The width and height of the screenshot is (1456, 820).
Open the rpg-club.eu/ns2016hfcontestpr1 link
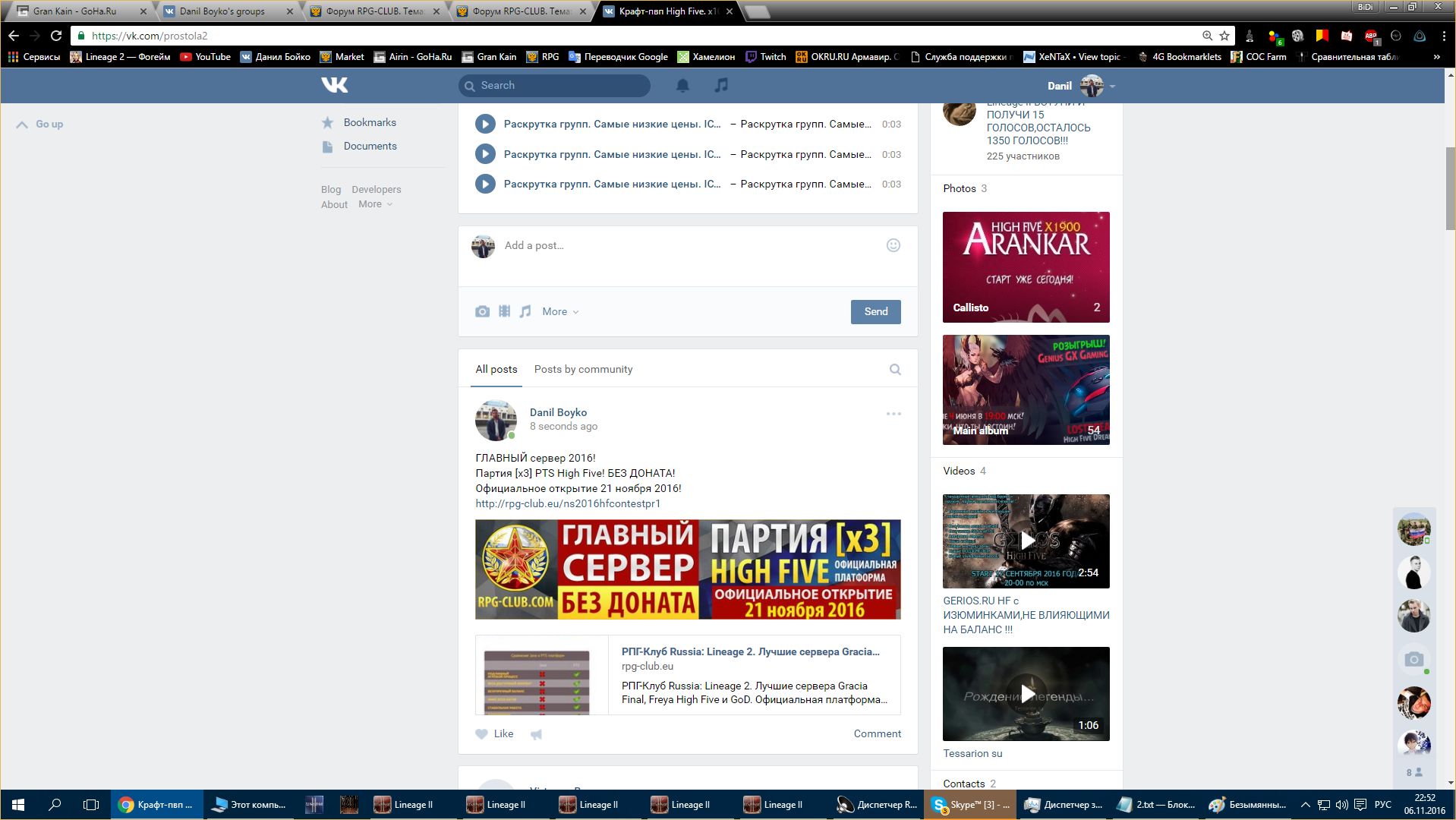point(568,503)
